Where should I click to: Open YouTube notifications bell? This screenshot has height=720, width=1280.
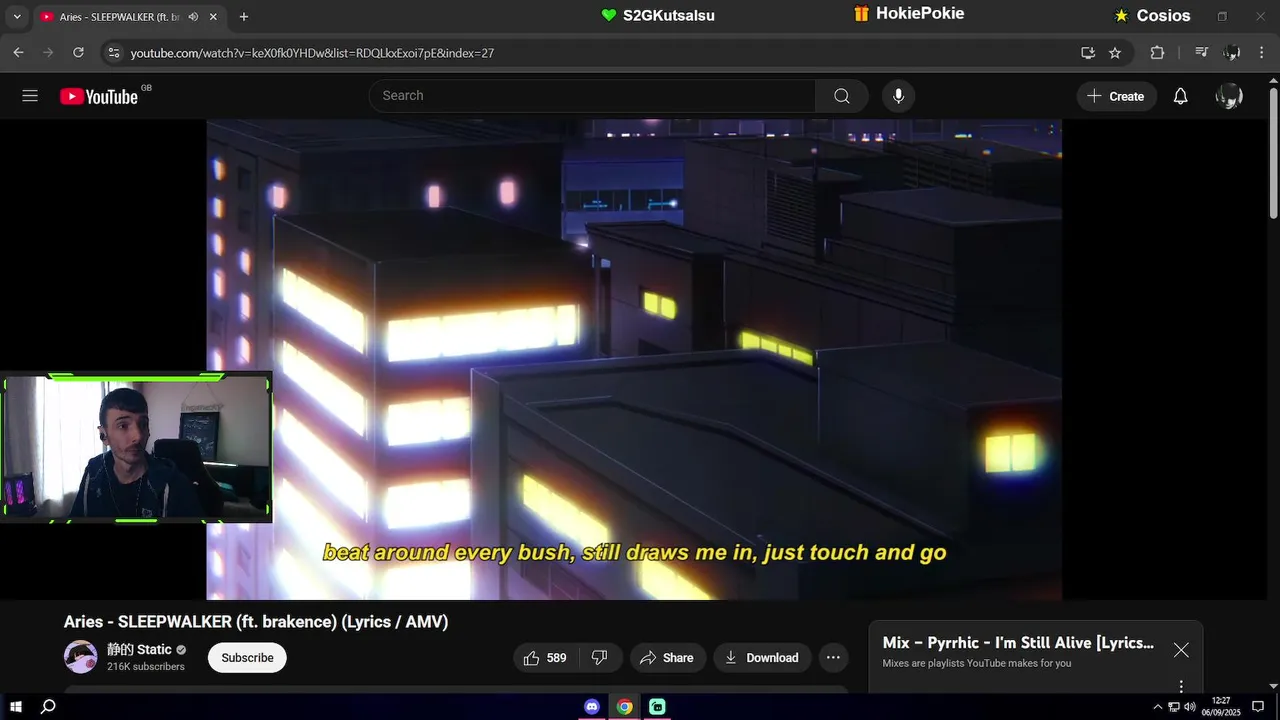pyautogui.click(x=1180, y=96)
